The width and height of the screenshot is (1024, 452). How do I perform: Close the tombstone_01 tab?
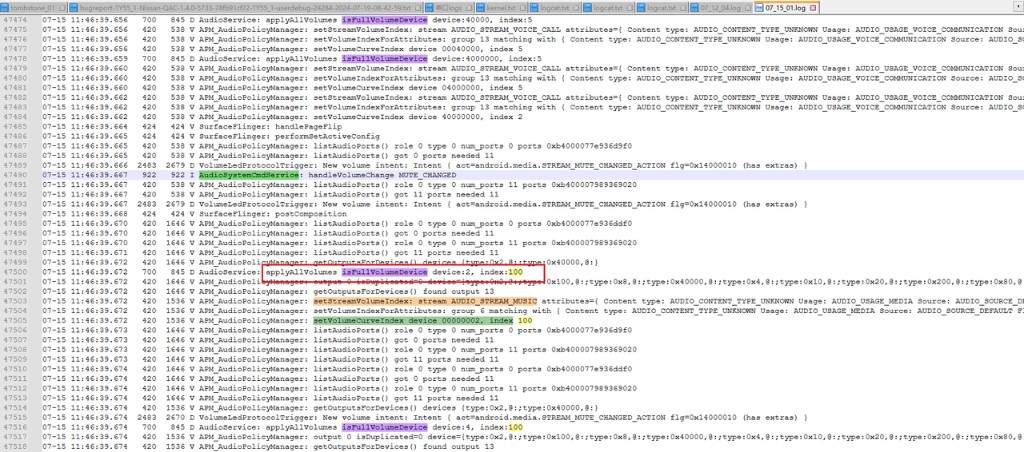click(63, 8)
